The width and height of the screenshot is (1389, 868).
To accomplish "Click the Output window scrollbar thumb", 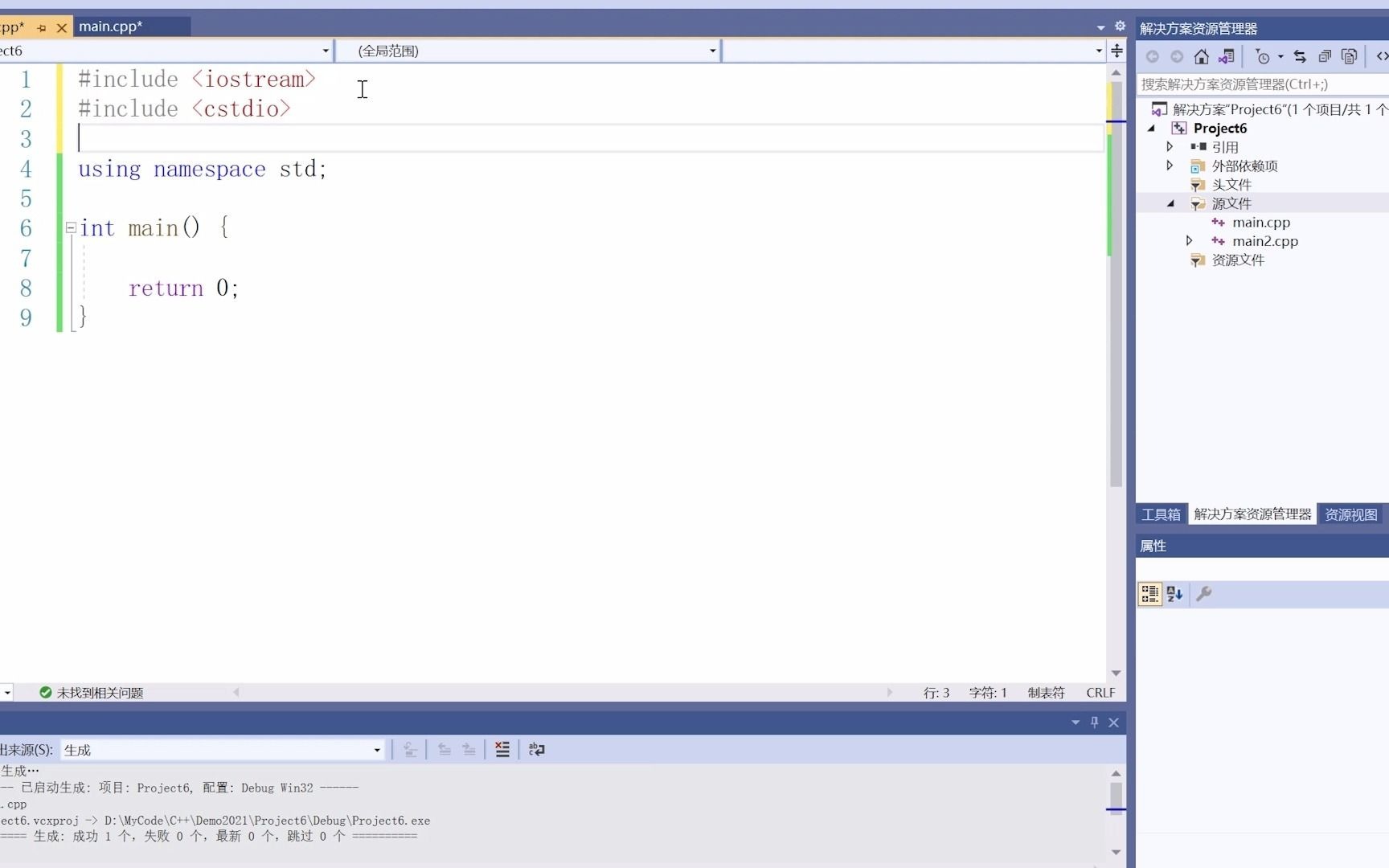I will pyautogui.click(x=1116, y=798).
